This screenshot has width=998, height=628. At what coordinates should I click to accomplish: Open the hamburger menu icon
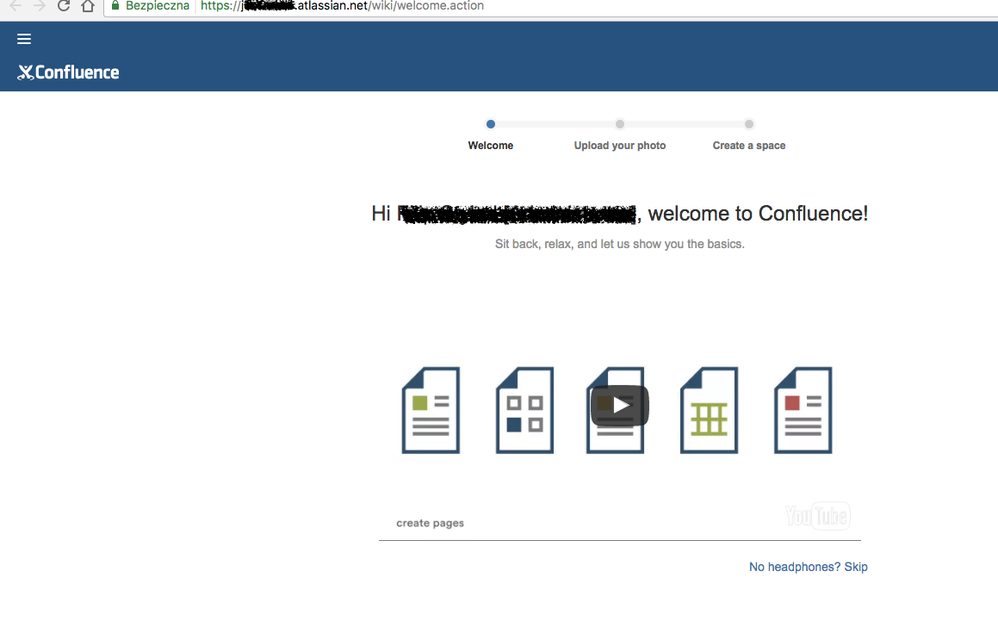pos(24,39)
